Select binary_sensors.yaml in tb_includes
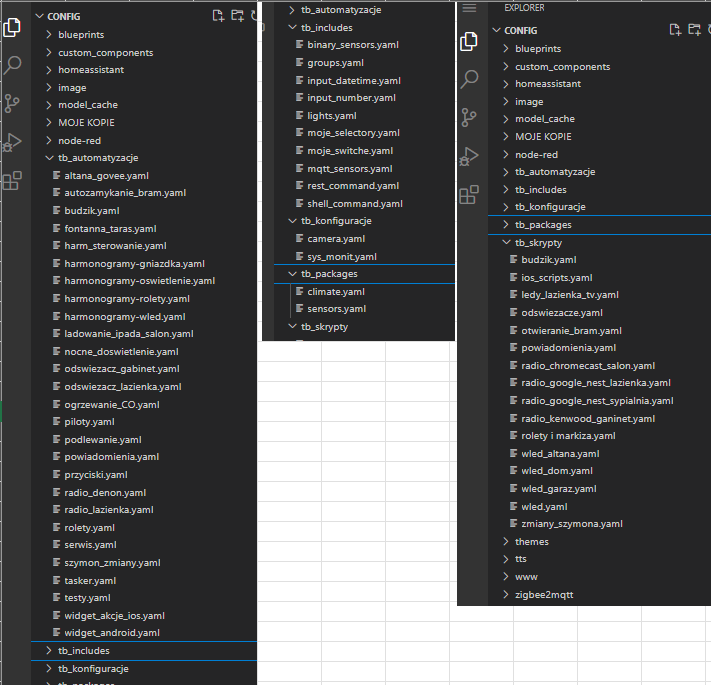The height and width of the screenshot is (685, 711). [353, 45]
